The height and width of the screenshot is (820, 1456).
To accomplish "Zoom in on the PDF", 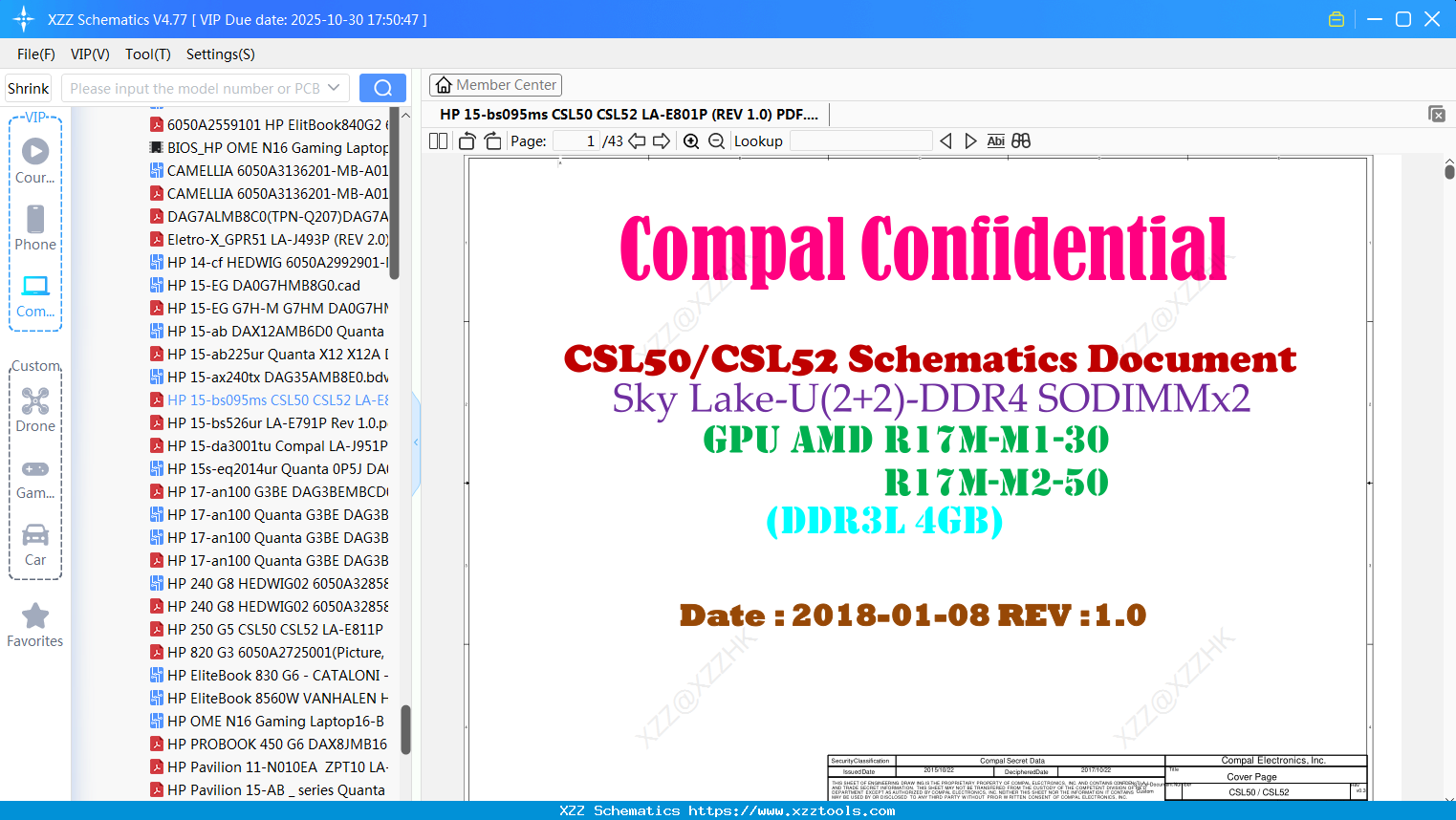I will [x=691, y=140].
